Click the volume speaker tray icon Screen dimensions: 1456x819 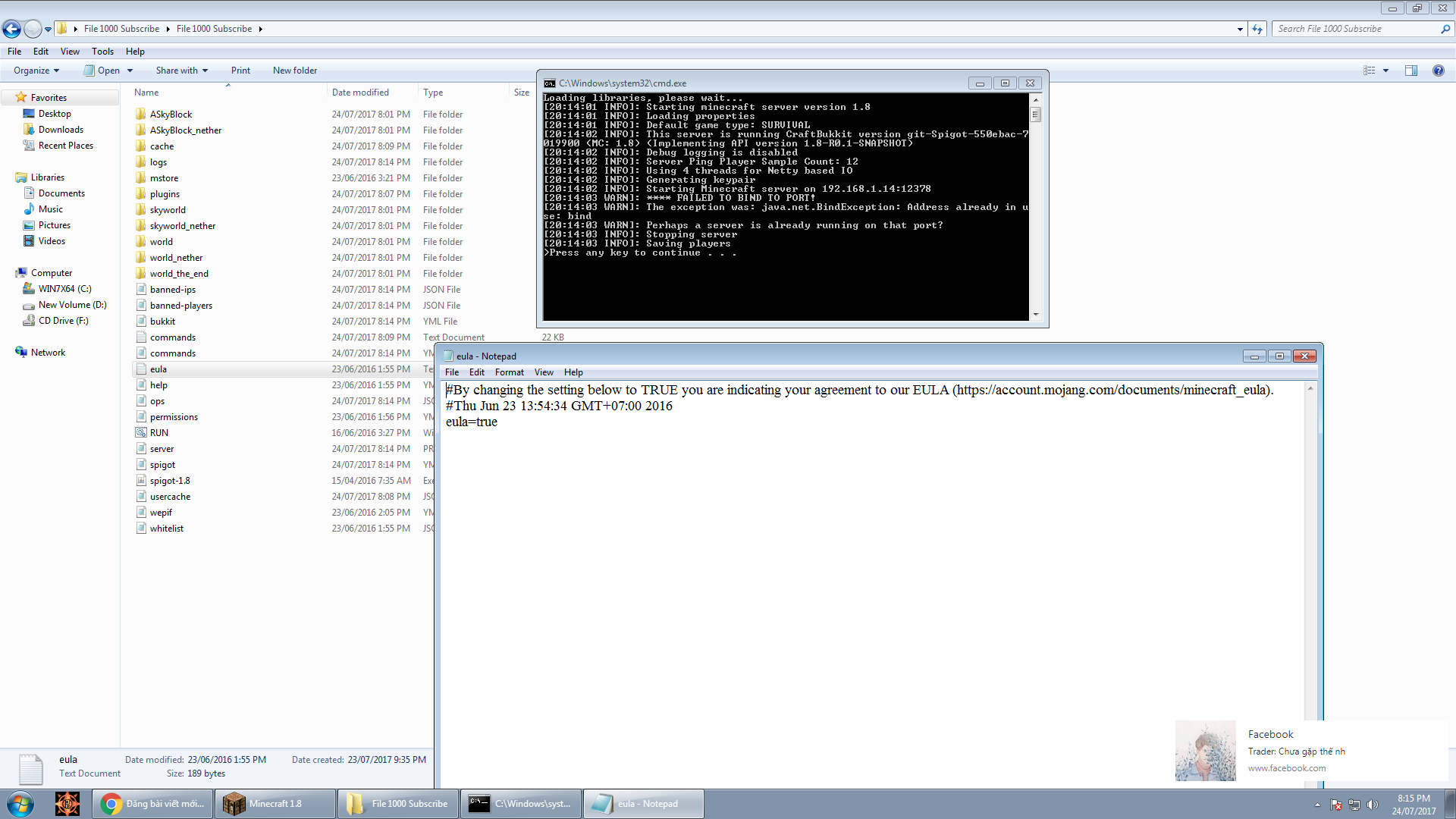point(1372,805)
